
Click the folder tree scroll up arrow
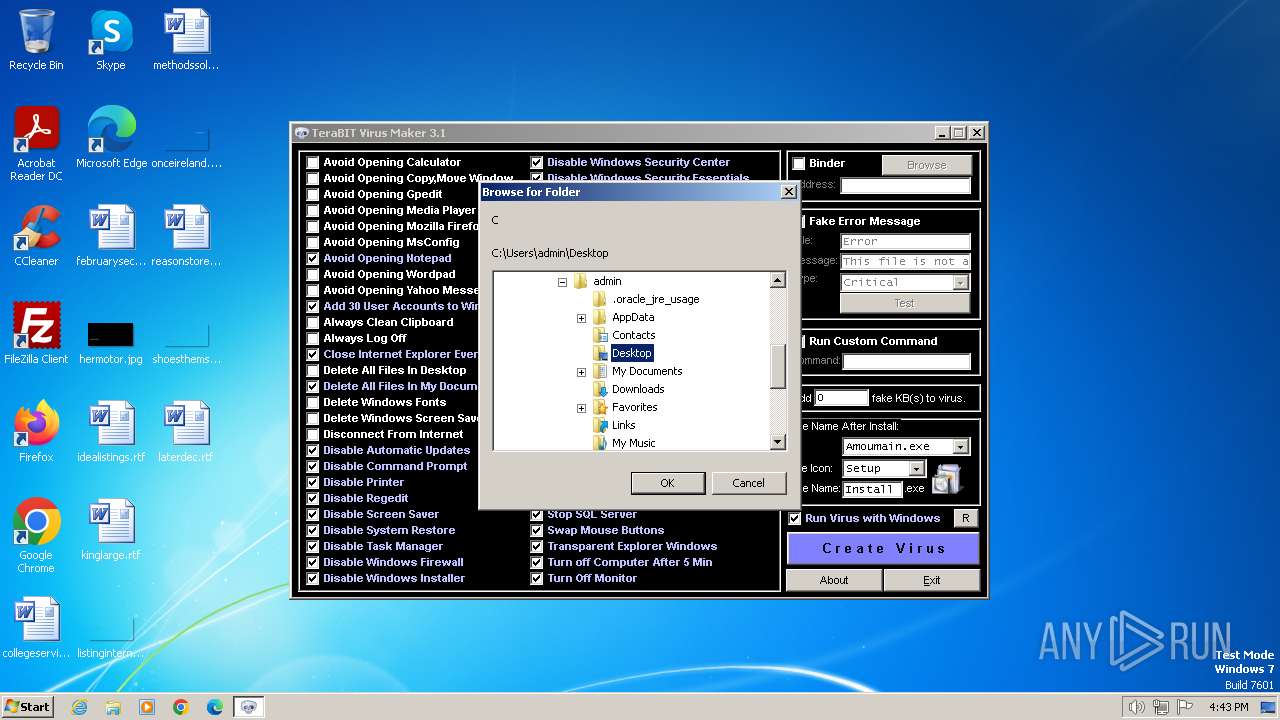[778, 281]
